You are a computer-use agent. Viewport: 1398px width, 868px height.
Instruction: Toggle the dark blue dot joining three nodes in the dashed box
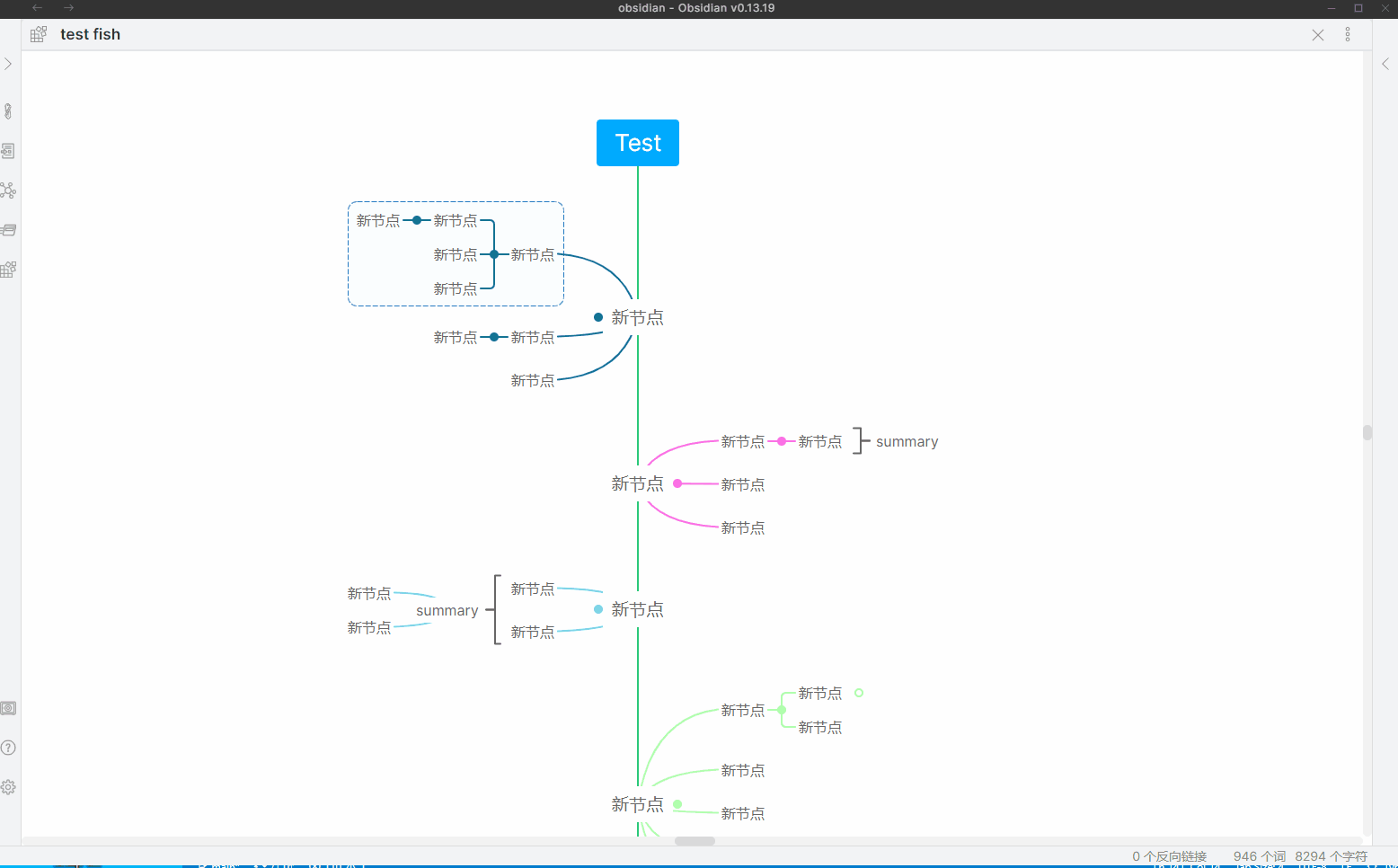pyautogui.click(x=494, y=254)
